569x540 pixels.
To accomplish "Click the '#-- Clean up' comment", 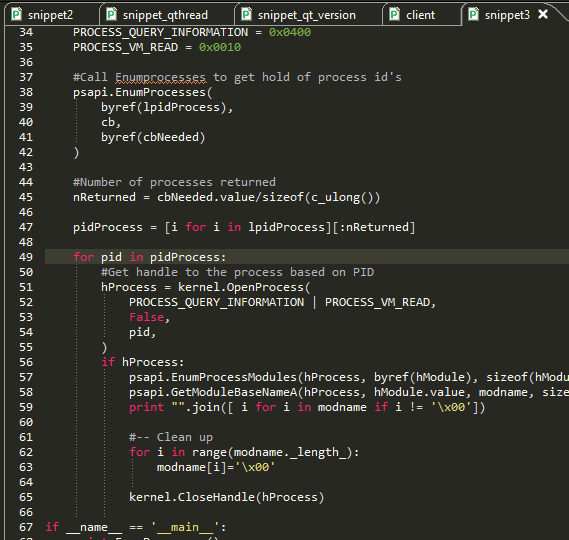I will pyautogui.click(x=171, y=437).
